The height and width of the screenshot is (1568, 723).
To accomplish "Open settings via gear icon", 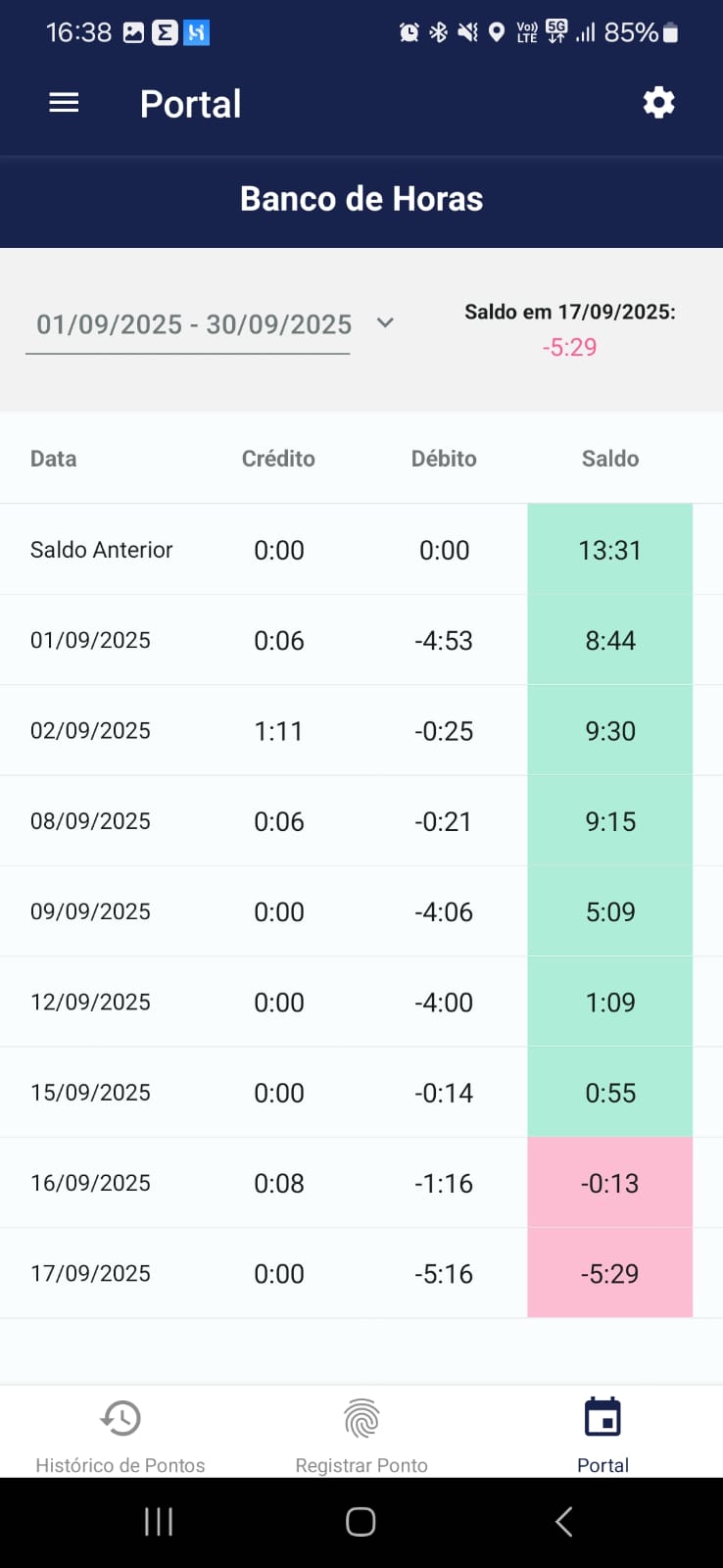I will pyautogui.click(x=658, y=103).
